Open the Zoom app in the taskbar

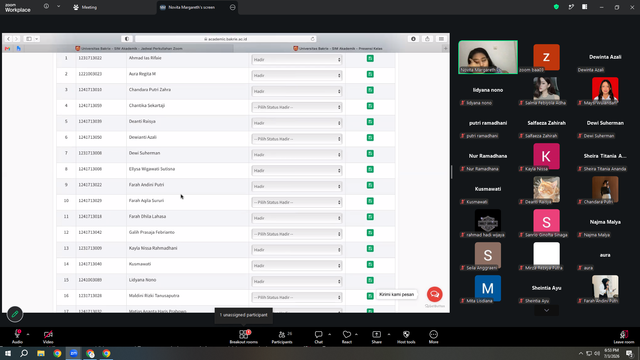(73, 353)
